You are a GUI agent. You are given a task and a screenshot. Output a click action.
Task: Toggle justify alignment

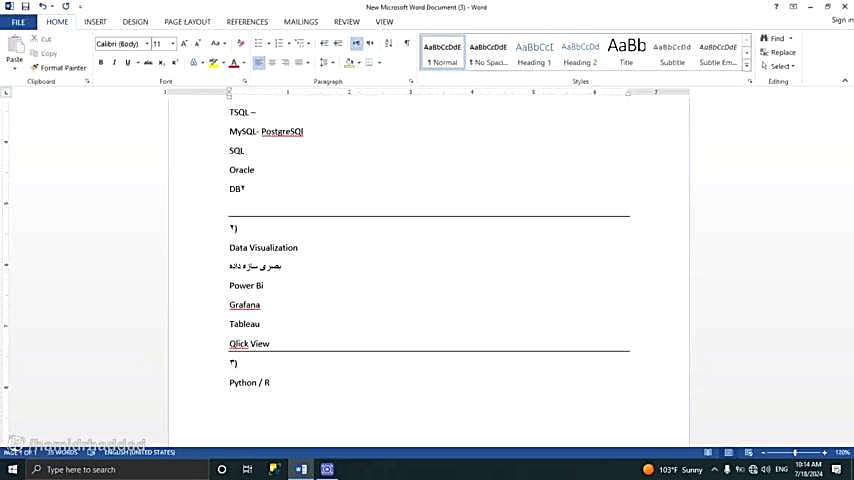click(x=298, y=63)
